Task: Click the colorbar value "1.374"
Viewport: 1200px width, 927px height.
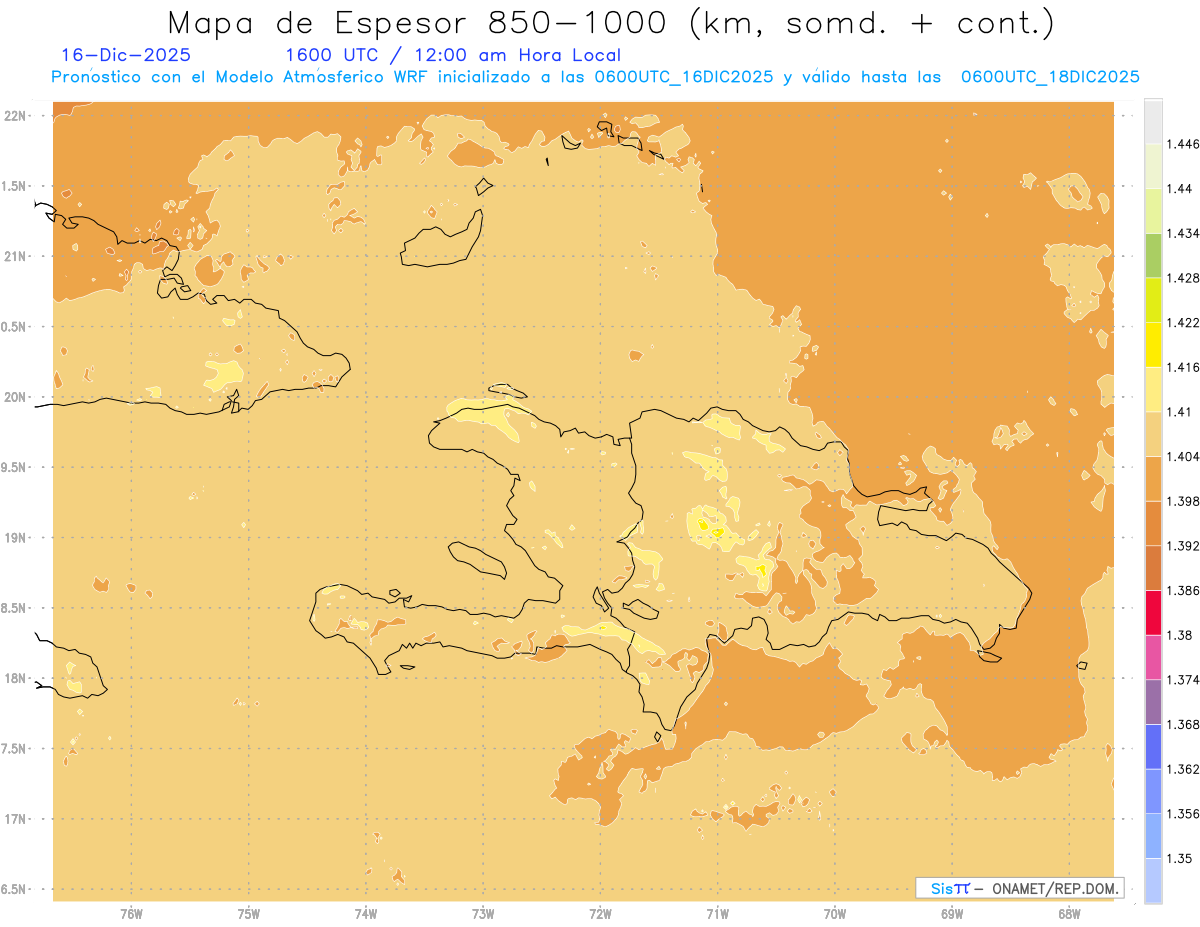Action: (1182, 680)
